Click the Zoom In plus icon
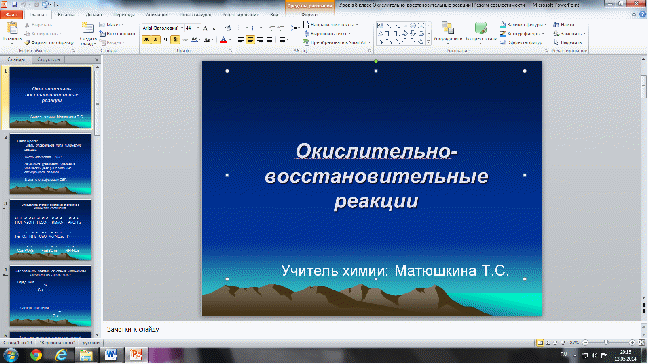 (x=632, y=343)
